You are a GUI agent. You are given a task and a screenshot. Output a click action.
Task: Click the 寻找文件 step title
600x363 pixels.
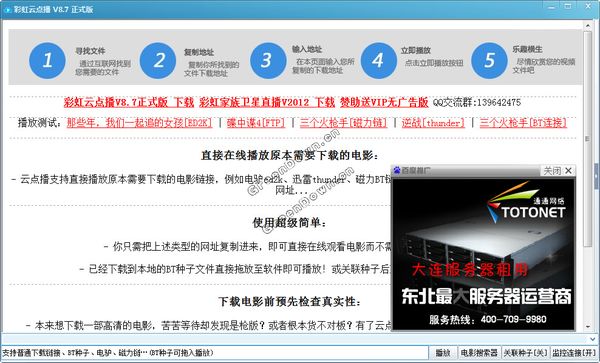[90, 50]
